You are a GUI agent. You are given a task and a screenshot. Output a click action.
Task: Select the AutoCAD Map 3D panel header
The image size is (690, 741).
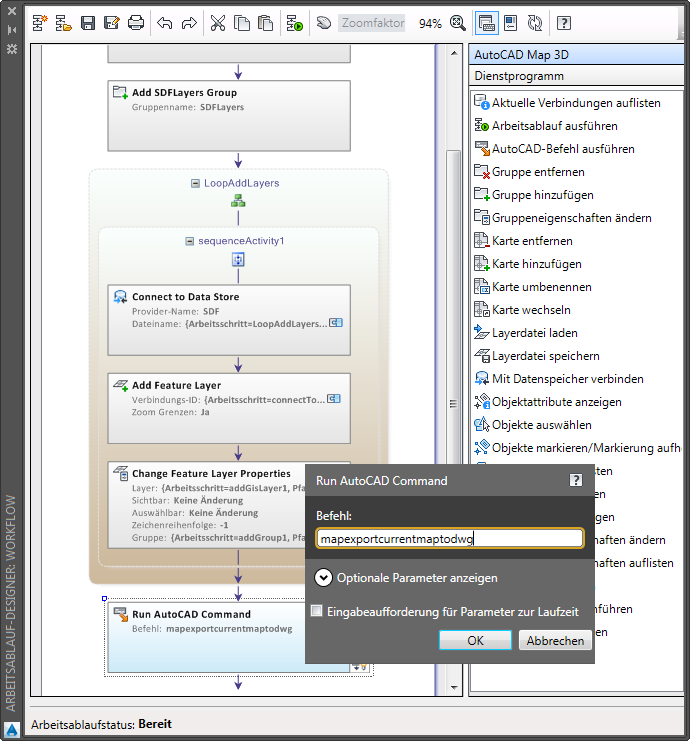(x=576, y=55)
